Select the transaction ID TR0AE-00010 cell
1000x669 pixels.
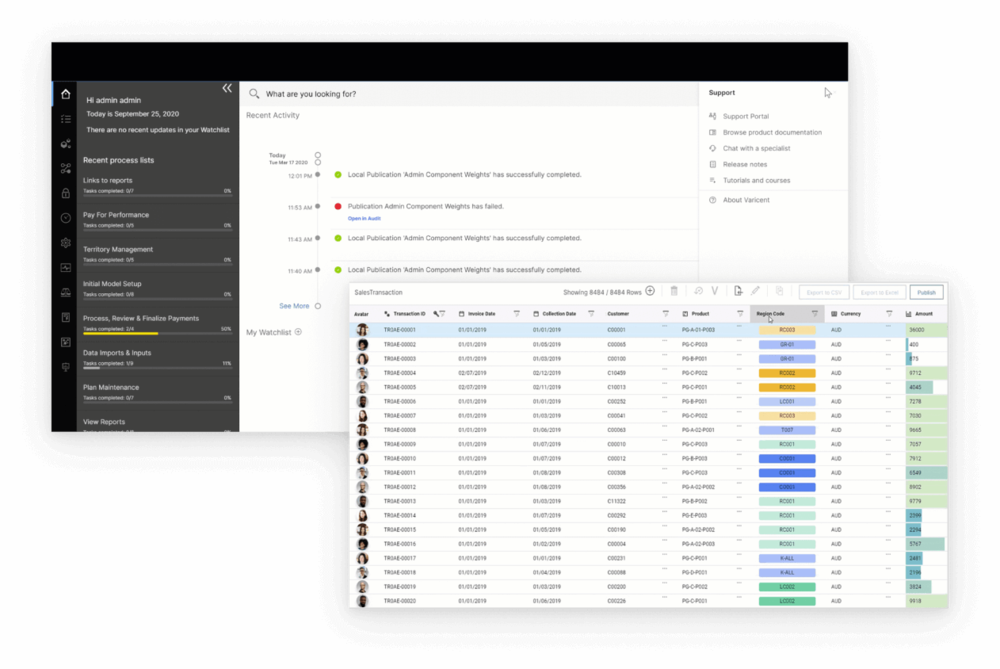tap(400, 459)
